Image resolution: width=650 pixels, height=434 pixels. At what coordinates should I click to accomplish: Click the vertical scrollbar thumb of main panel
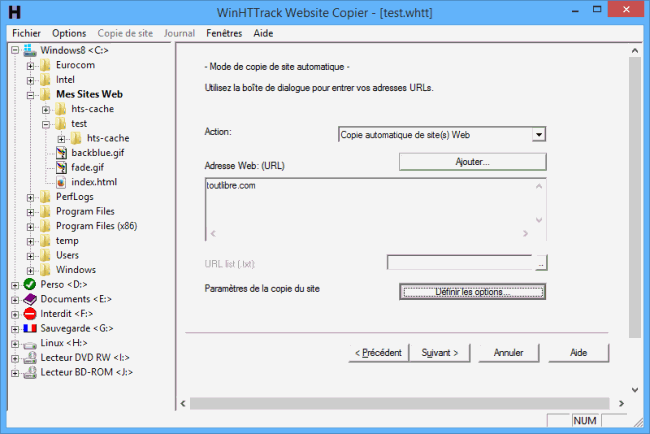[x=635, y=197]
